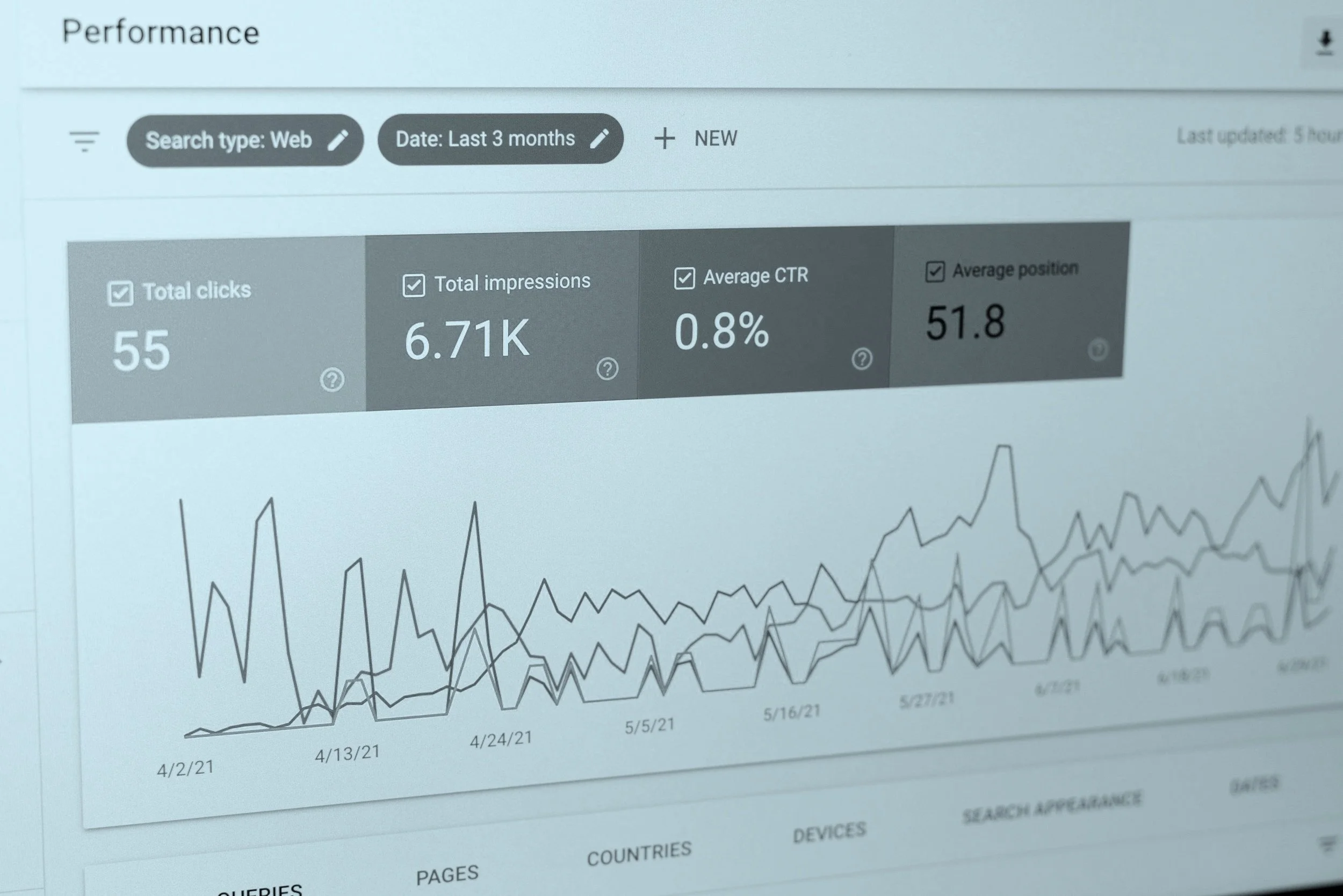Click help icon on Average position
This screenshot has width=1343, height=896.
(1097, 349)
